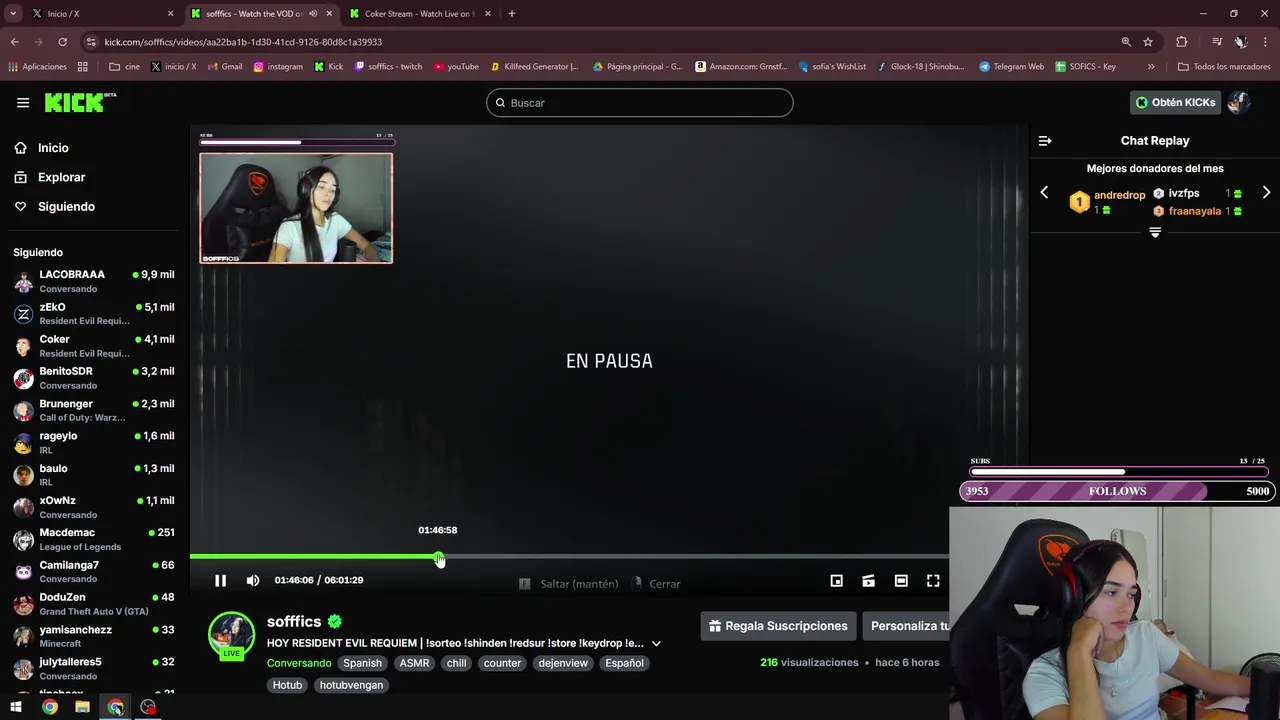Click the cast to device icon
This screenshot has height=720, width=1280.
point(869,581)
